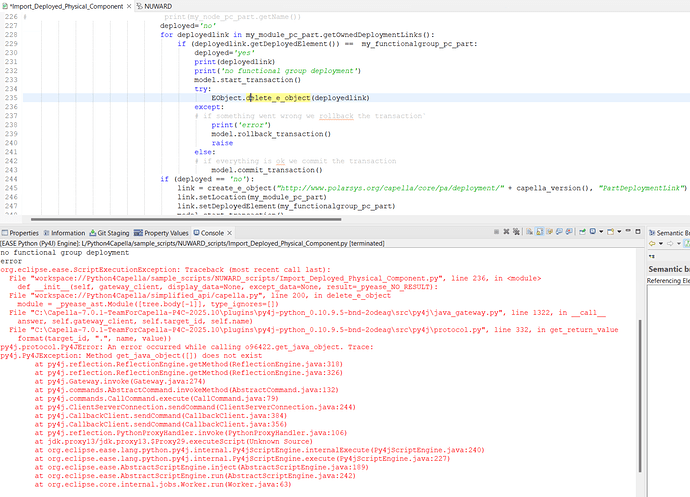Open Worker.java:63 stack trace link
The height and width of the screenshot is (497, 690).
(258, 484)
